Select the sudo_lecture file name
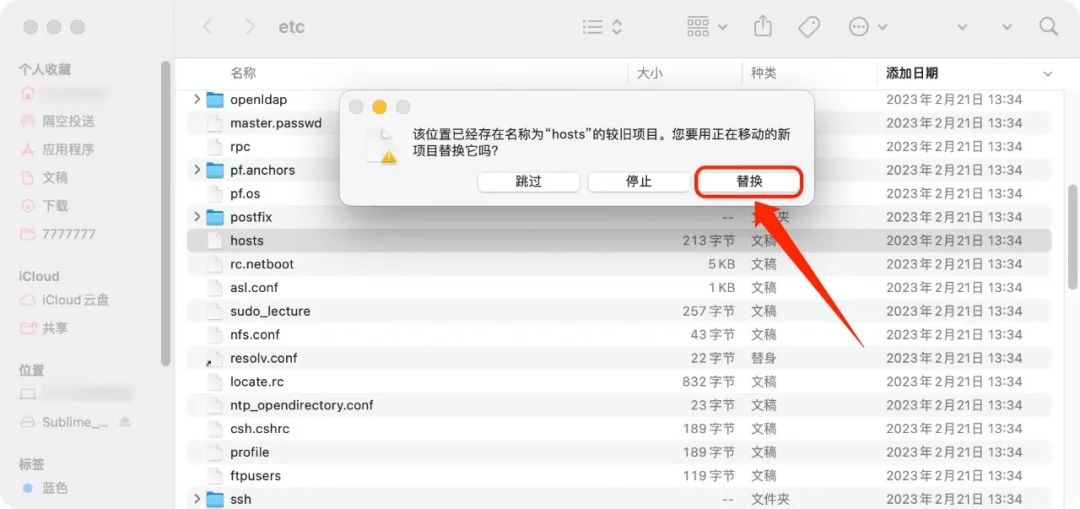This screenshot has height=509, width=1080. point(270,311)
